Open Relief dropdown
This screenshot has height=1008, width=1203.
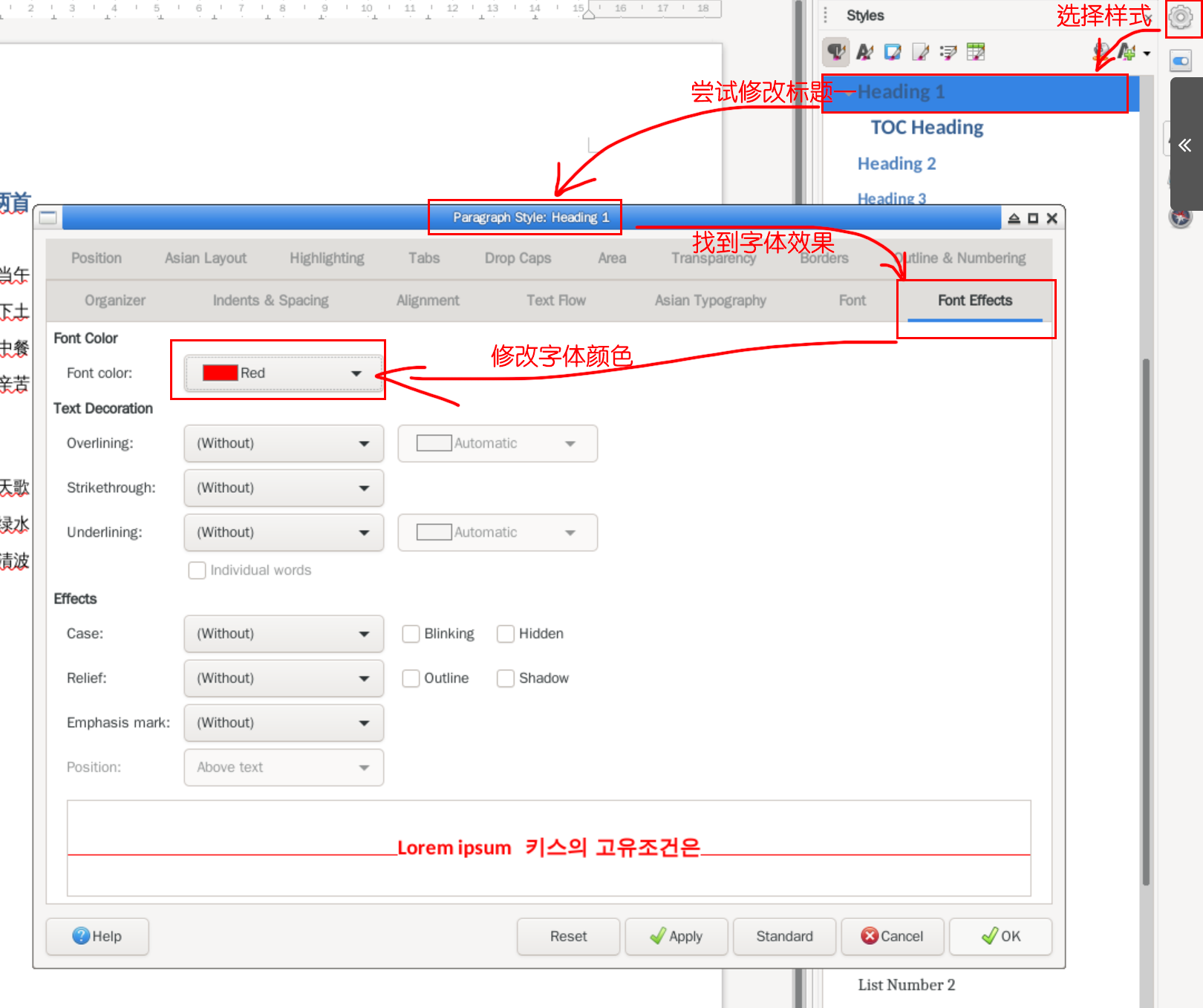284,678
